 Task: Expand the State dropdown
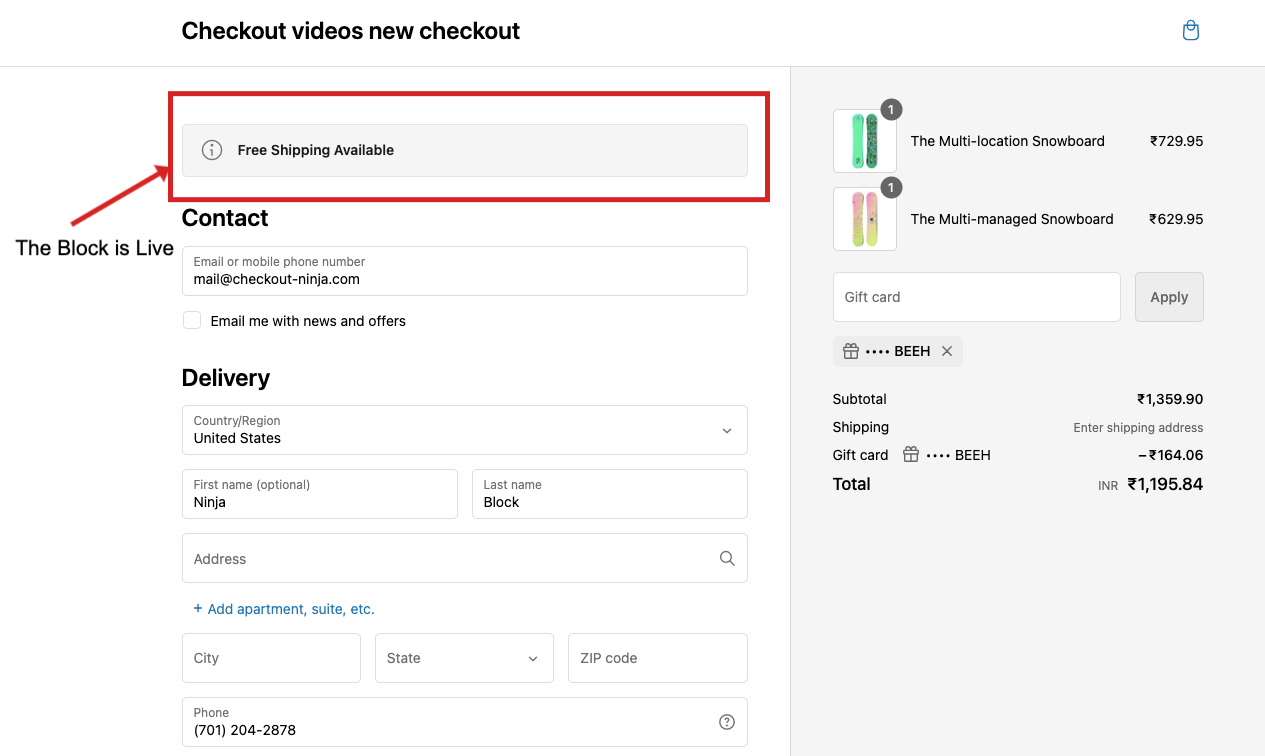pos(464,658)
